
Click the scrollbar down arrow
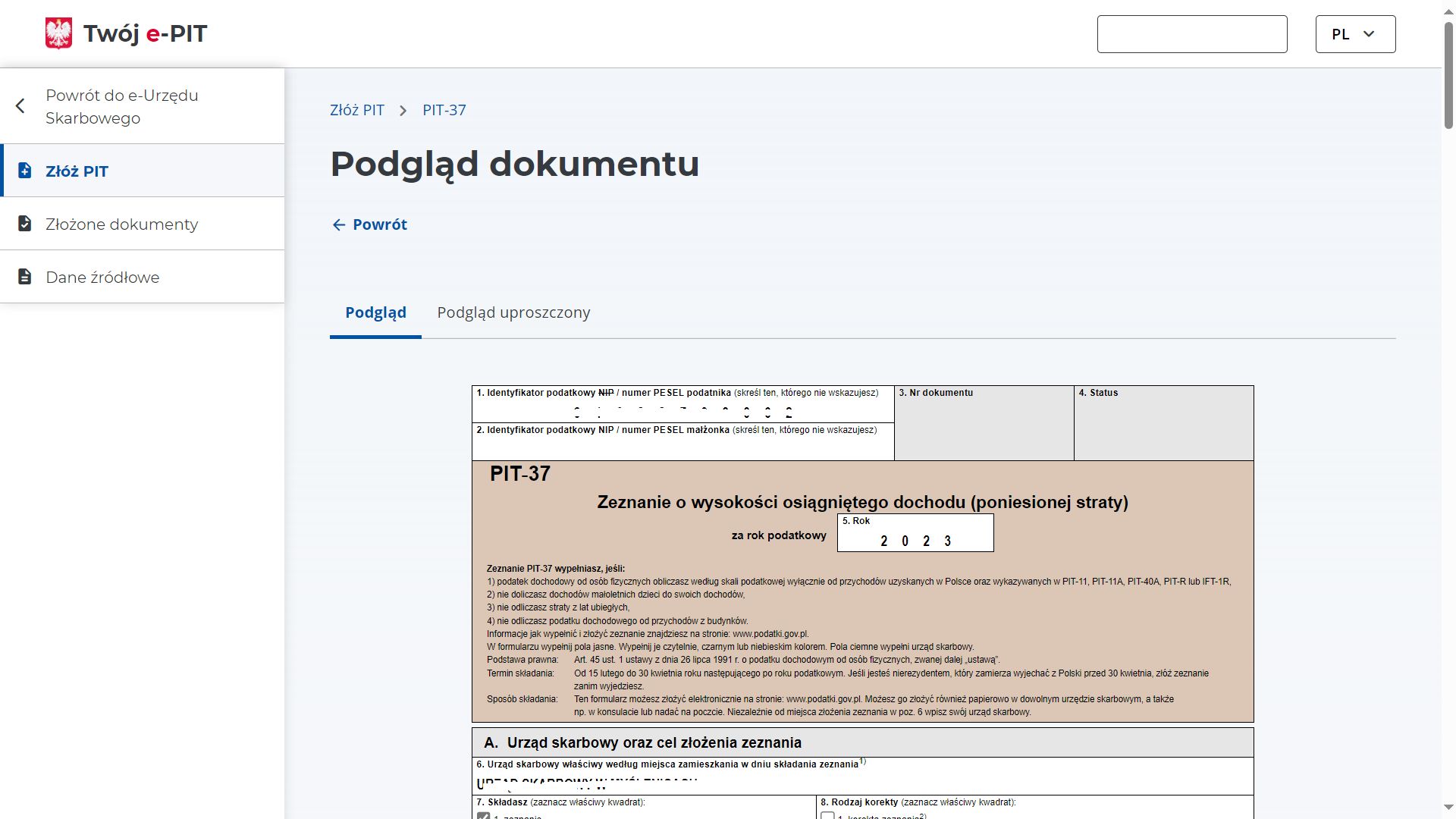(x=1448, y=808)
